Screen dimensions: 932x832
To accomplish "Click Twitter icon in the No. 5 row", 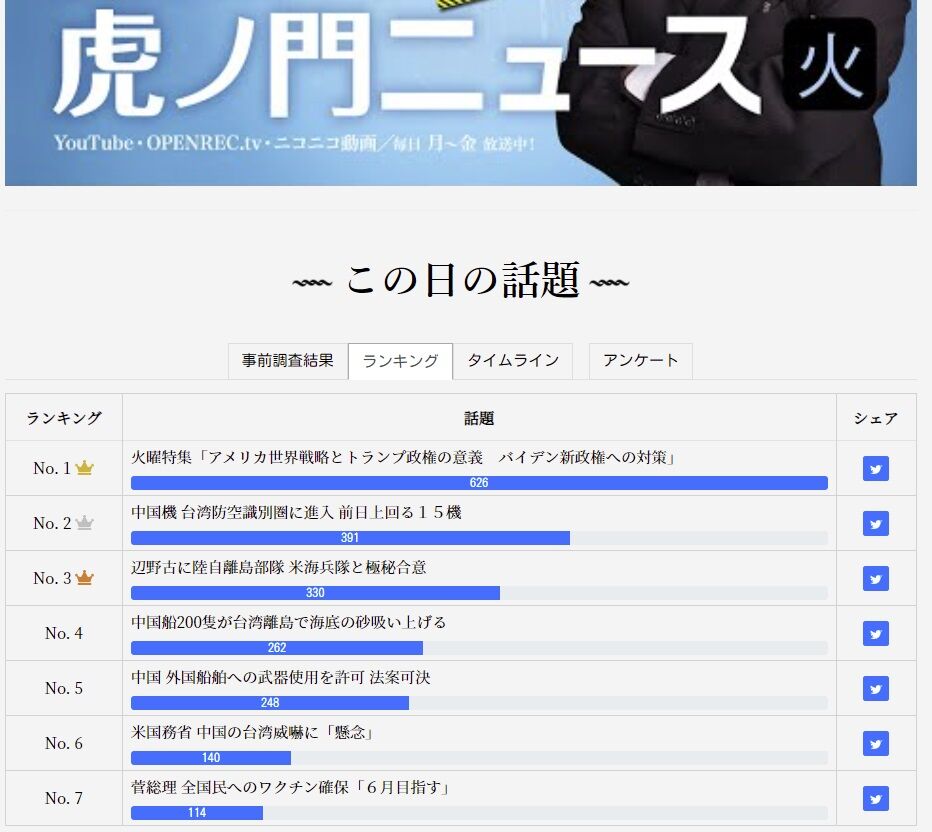I will pos(876,688).
